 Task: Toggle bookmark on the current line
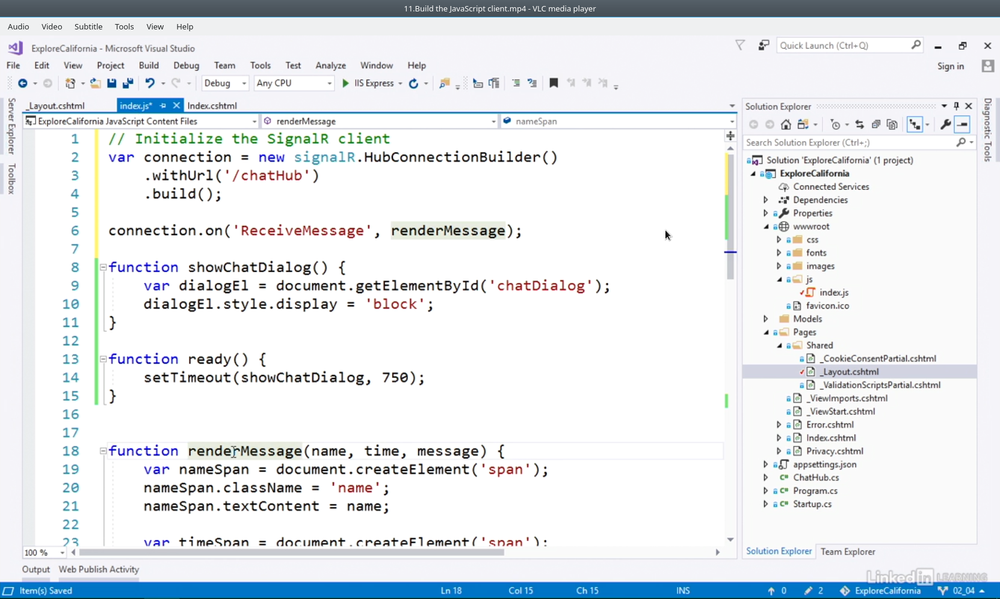click(x=554, y=84)
